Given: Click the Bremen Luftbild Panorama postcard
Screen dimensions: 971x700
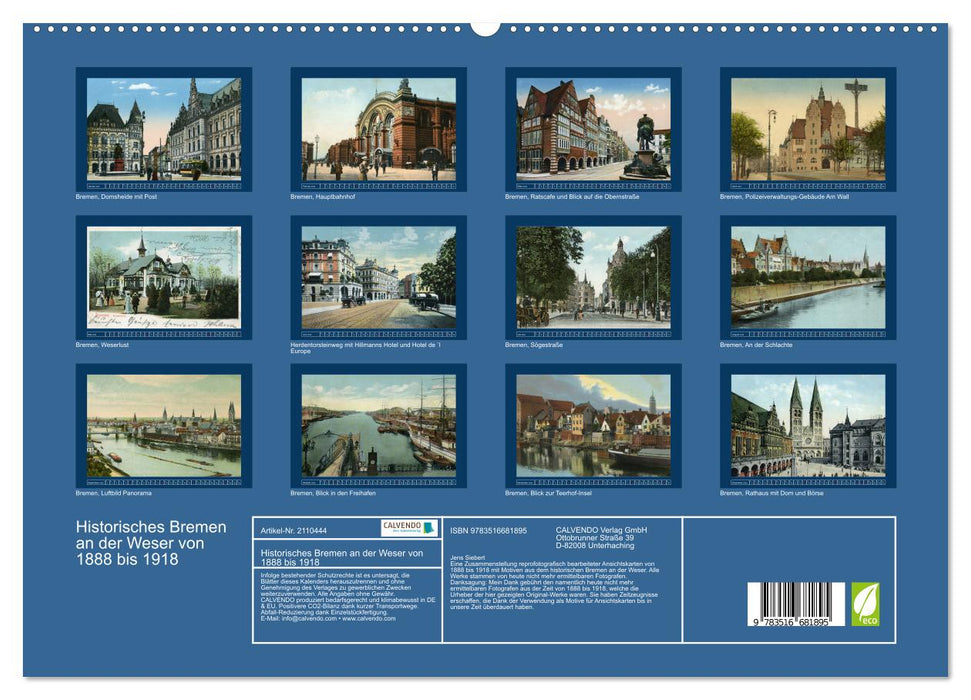Looking at the screenshot, I should pyautogui.click(x=162, y=425).
